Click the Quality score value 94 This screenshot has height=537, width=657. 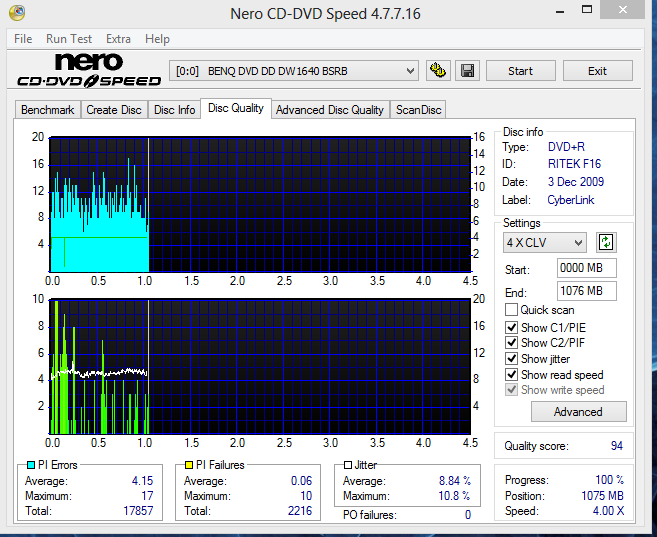click(616, 446)
